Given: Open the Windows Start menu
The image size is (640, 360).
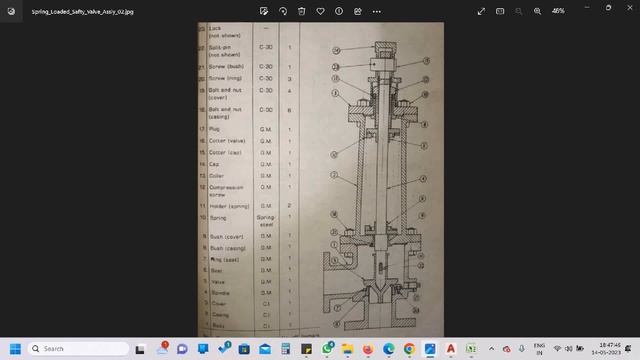Looking at the screenshot, I should point(16,349).
